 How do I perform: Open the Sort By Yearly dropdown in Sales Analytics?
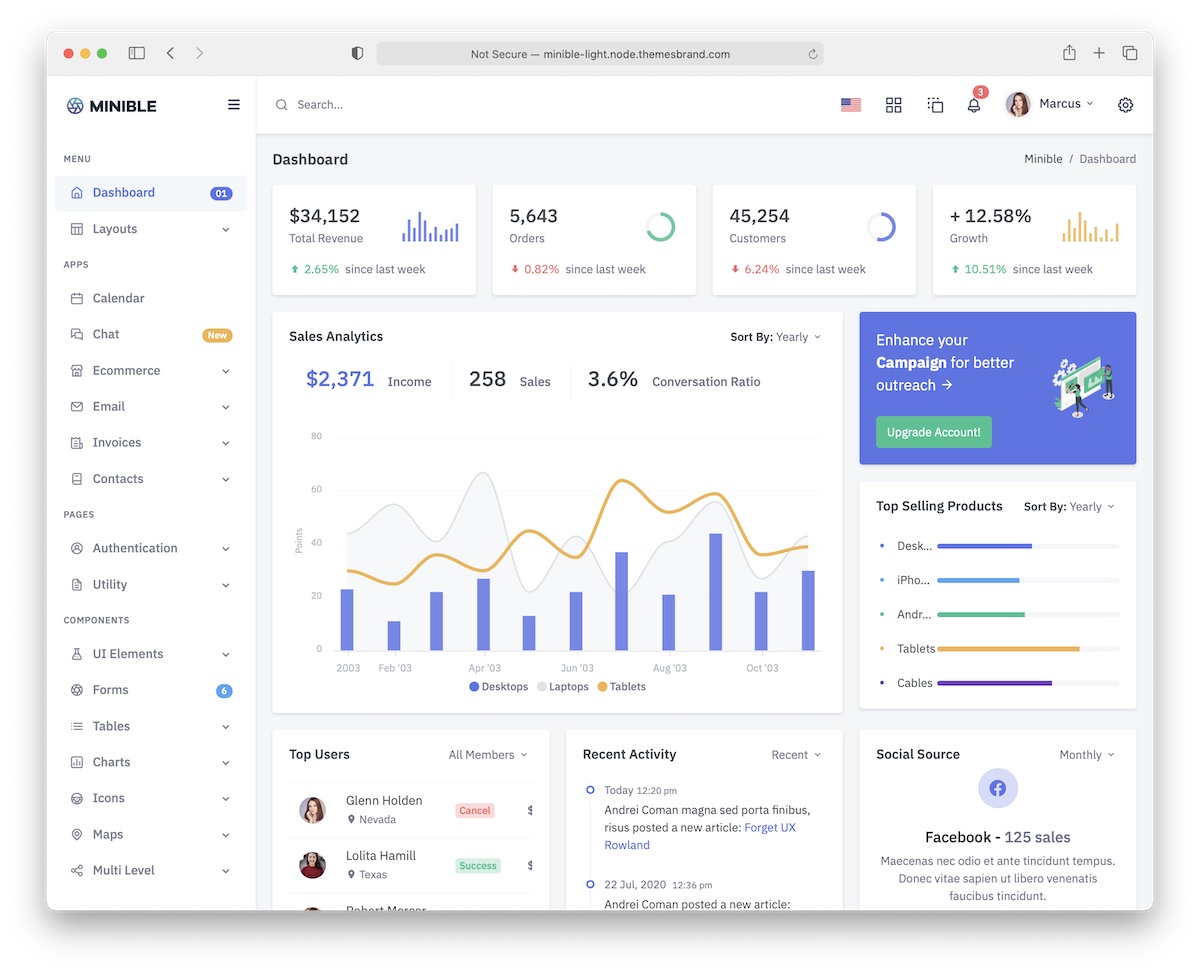pos(776,337)
